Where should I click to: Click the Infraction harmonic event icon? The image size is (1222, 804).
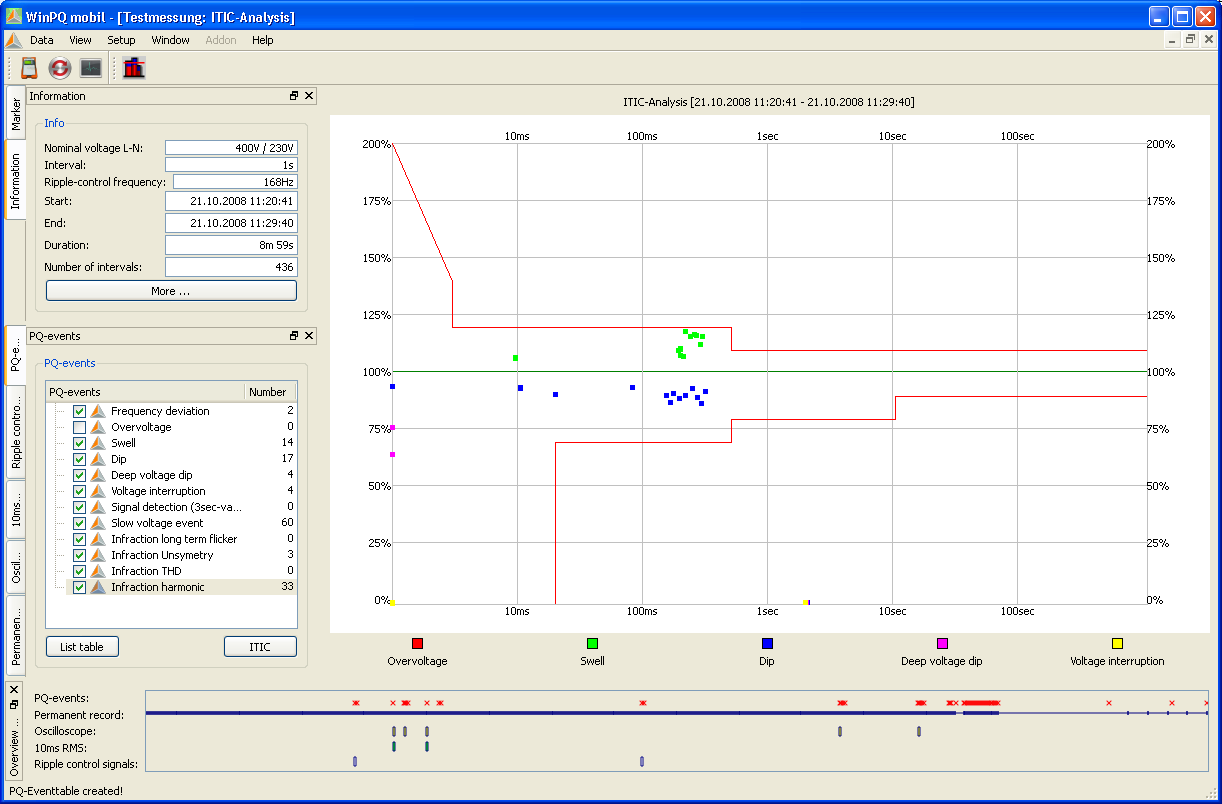pos(98,587)
